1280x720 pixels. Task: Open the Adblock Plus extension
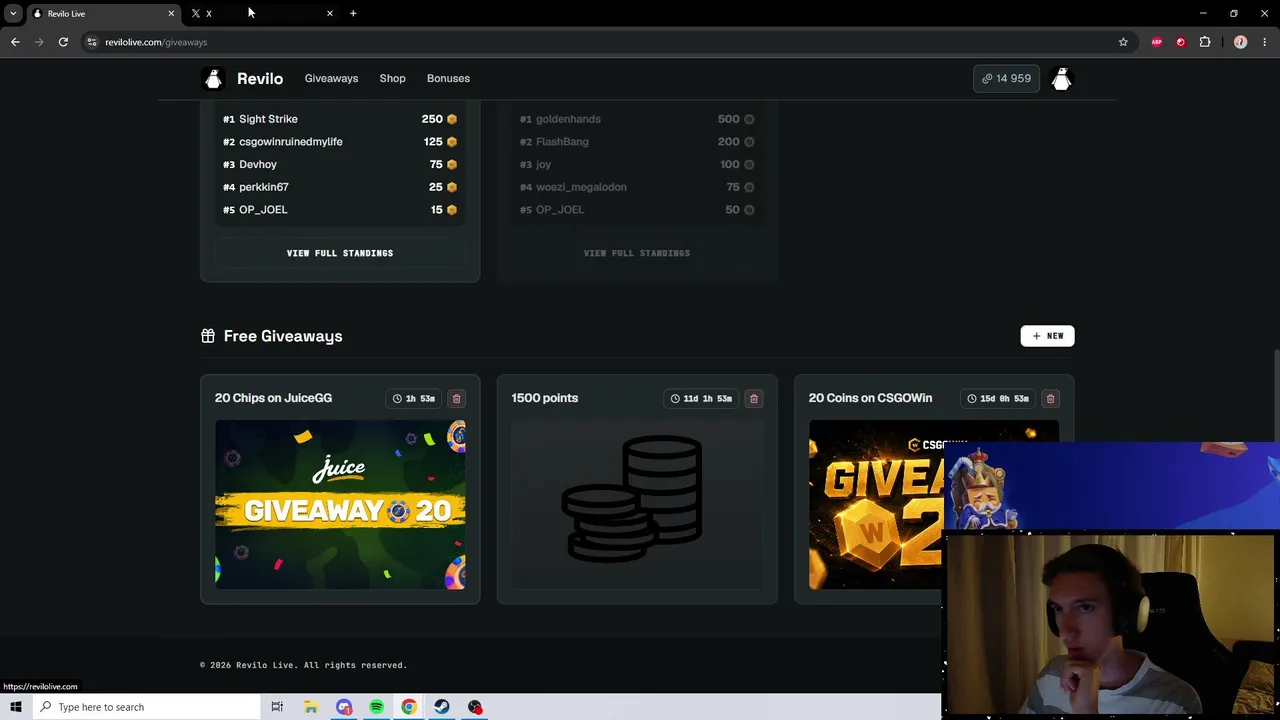click(x=1157, y=42)
